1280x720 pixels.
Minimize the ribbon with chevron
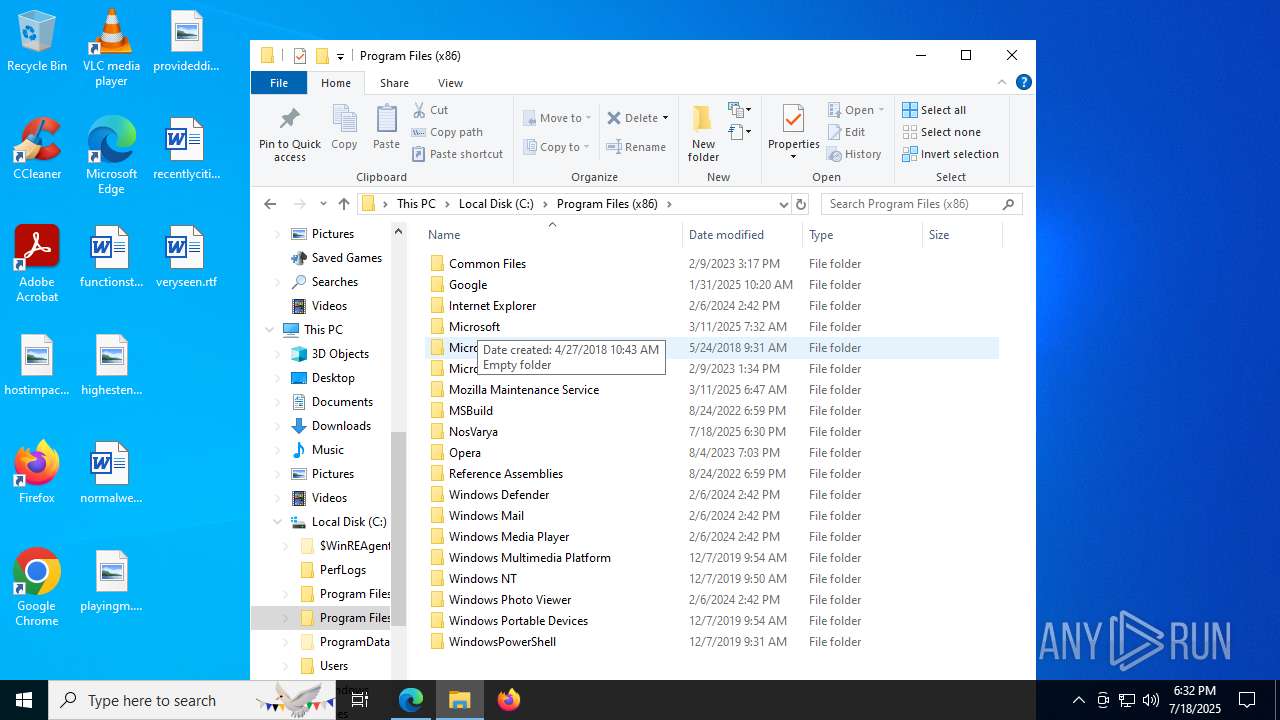[1002, 82]
